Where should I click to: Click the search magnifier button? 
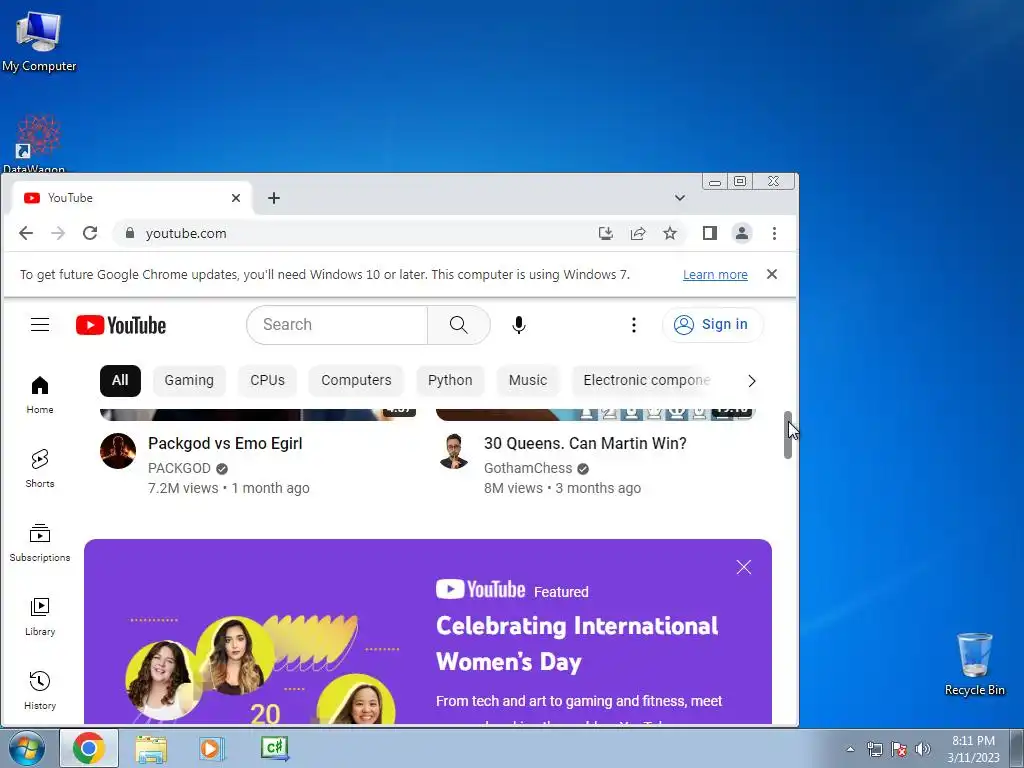(458, 325)
